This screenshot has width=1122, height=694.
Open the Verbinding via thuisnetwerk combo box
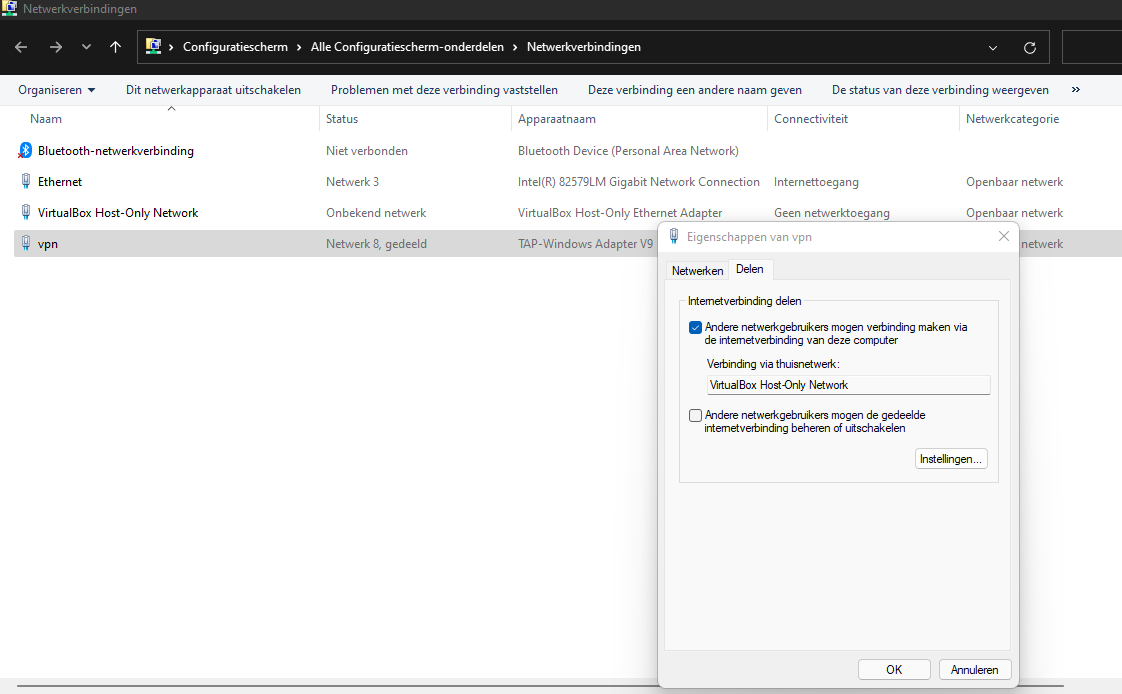pos(849,385)
